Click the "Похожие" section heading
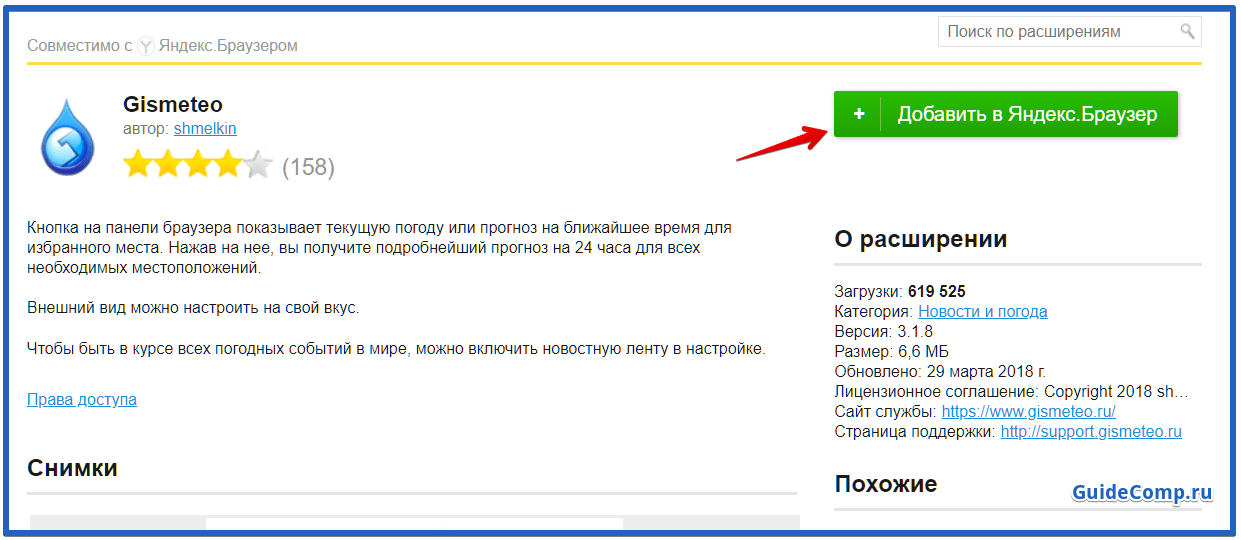This screenshot has height=540, width=1241. pyautogui.click(x=885, y=484)
